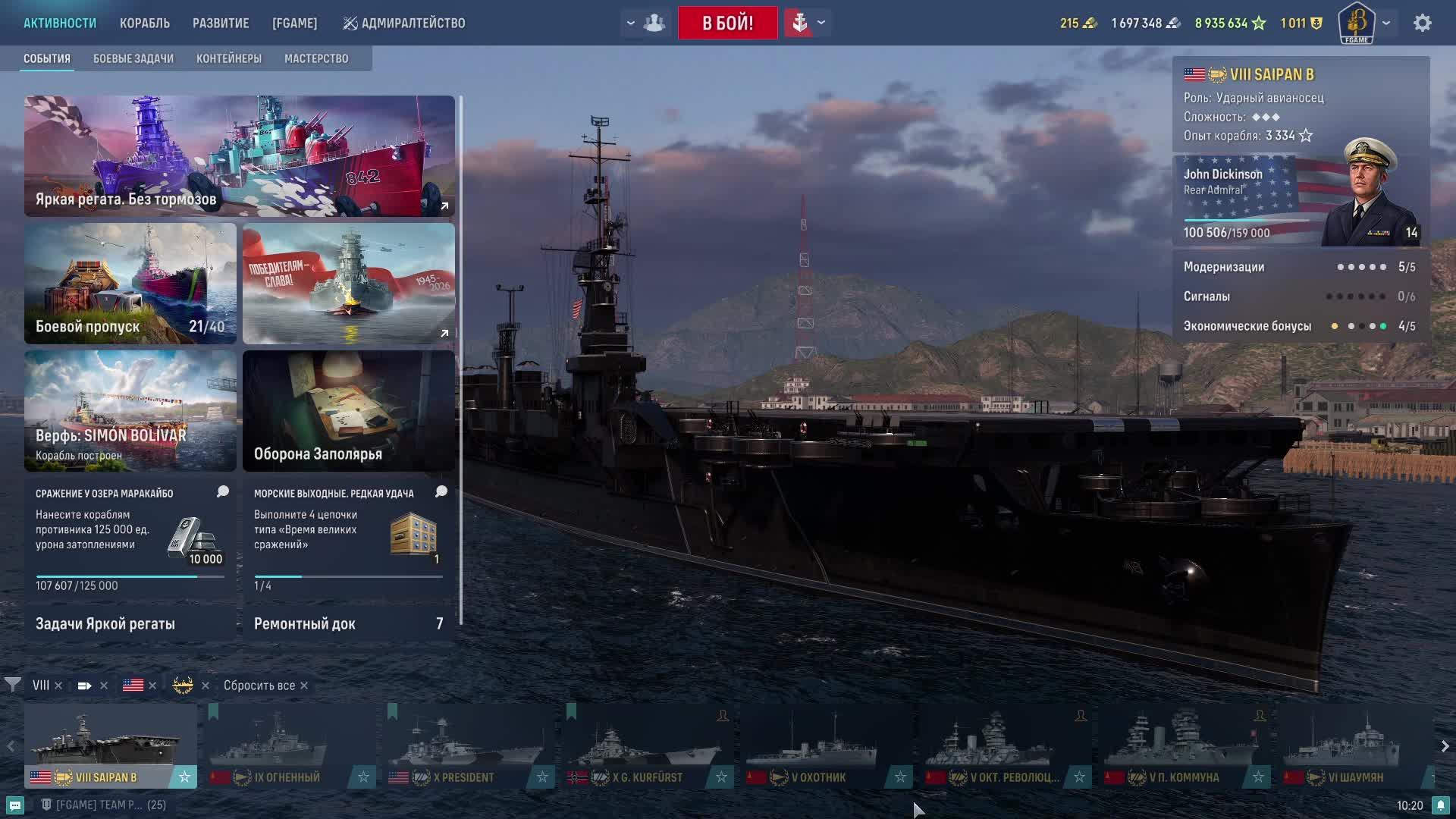Click the container reward icon
The image size is (1456, 819).
[414, 535]
